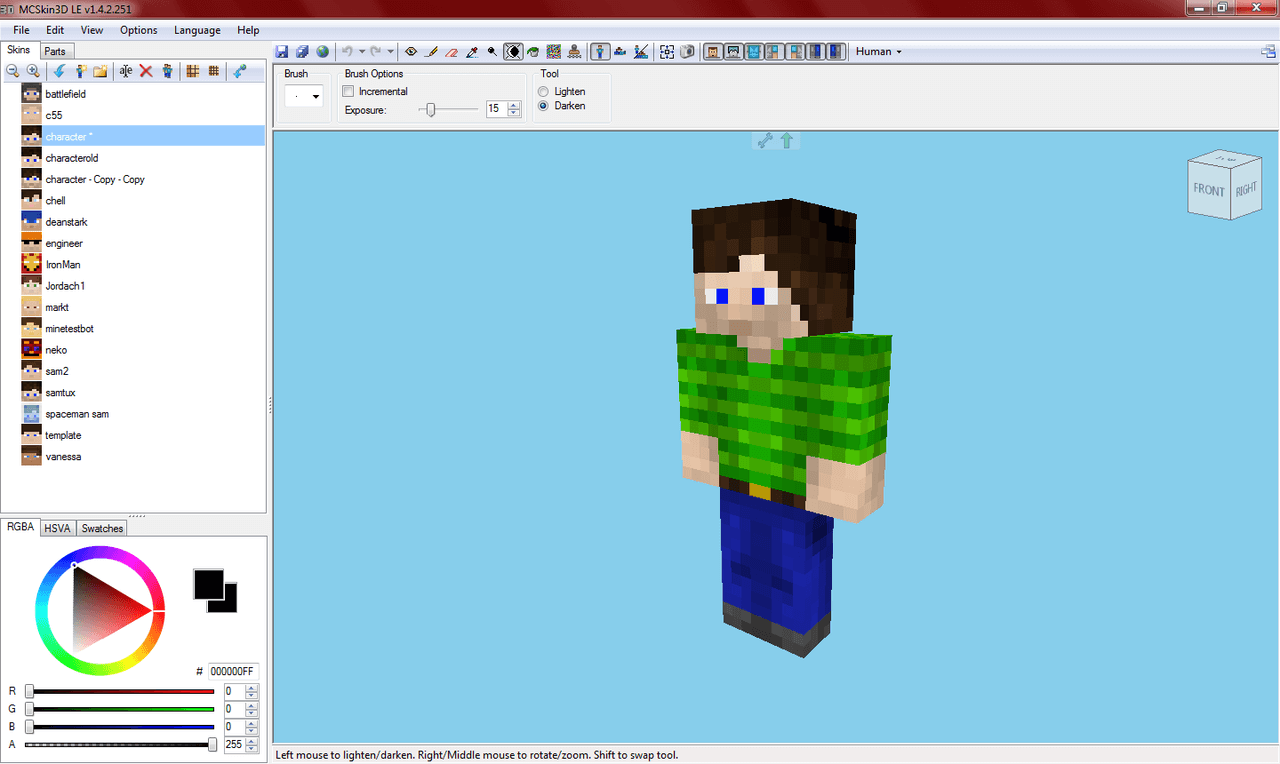Switch to 2D texture view mode
The width and height of the screenshot is (1280, 764).
(621, 51)
